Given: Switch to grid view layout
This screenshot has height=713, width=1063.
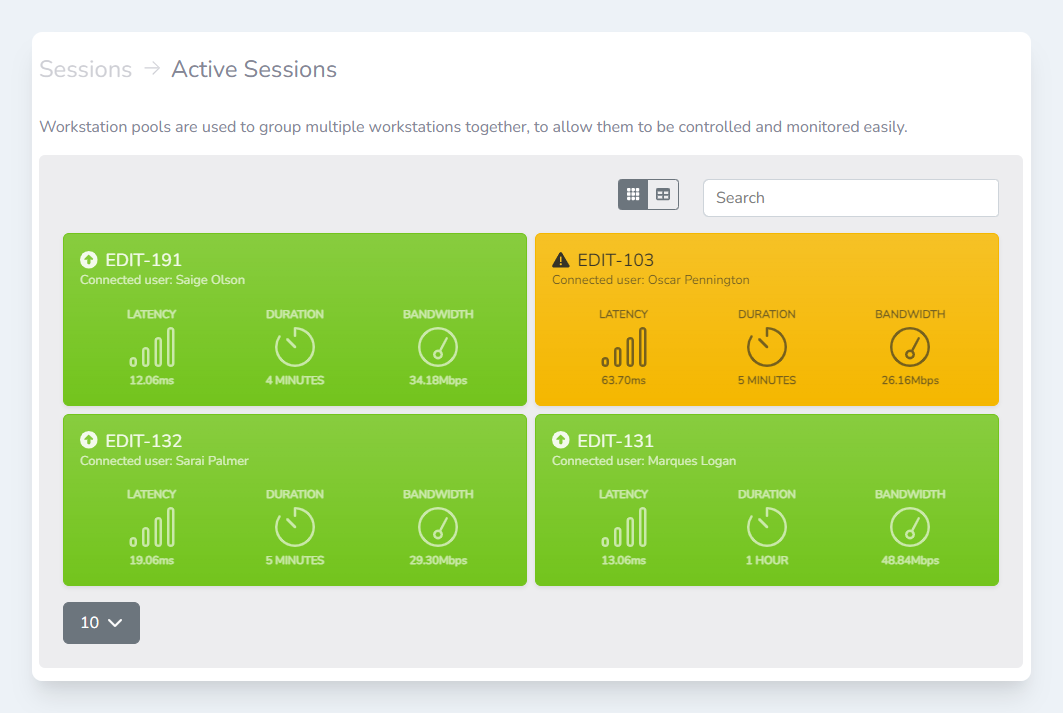Looking at the screenshot, I should (633, 195).
